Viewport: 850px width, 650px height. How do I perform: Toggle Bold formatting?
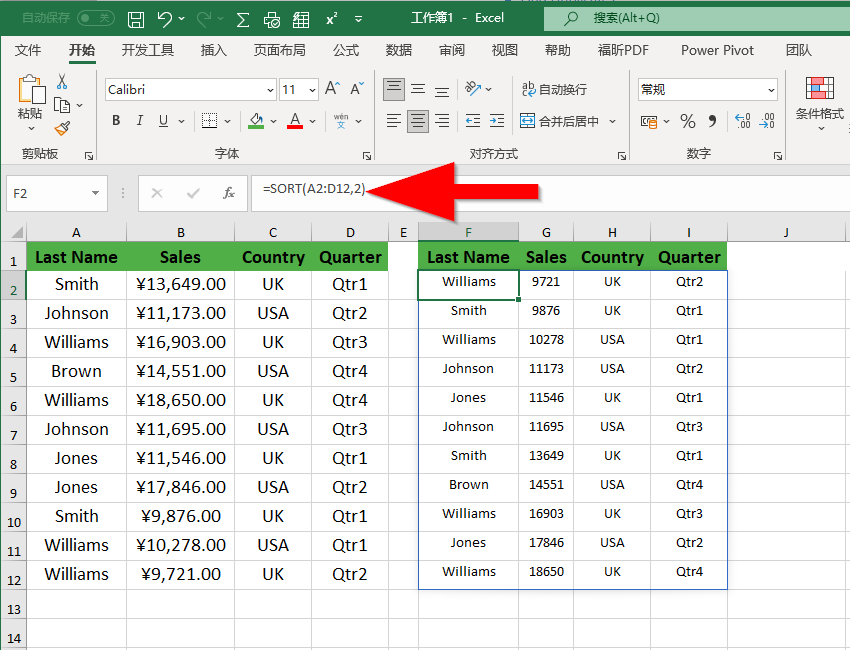tap(116, 120)
